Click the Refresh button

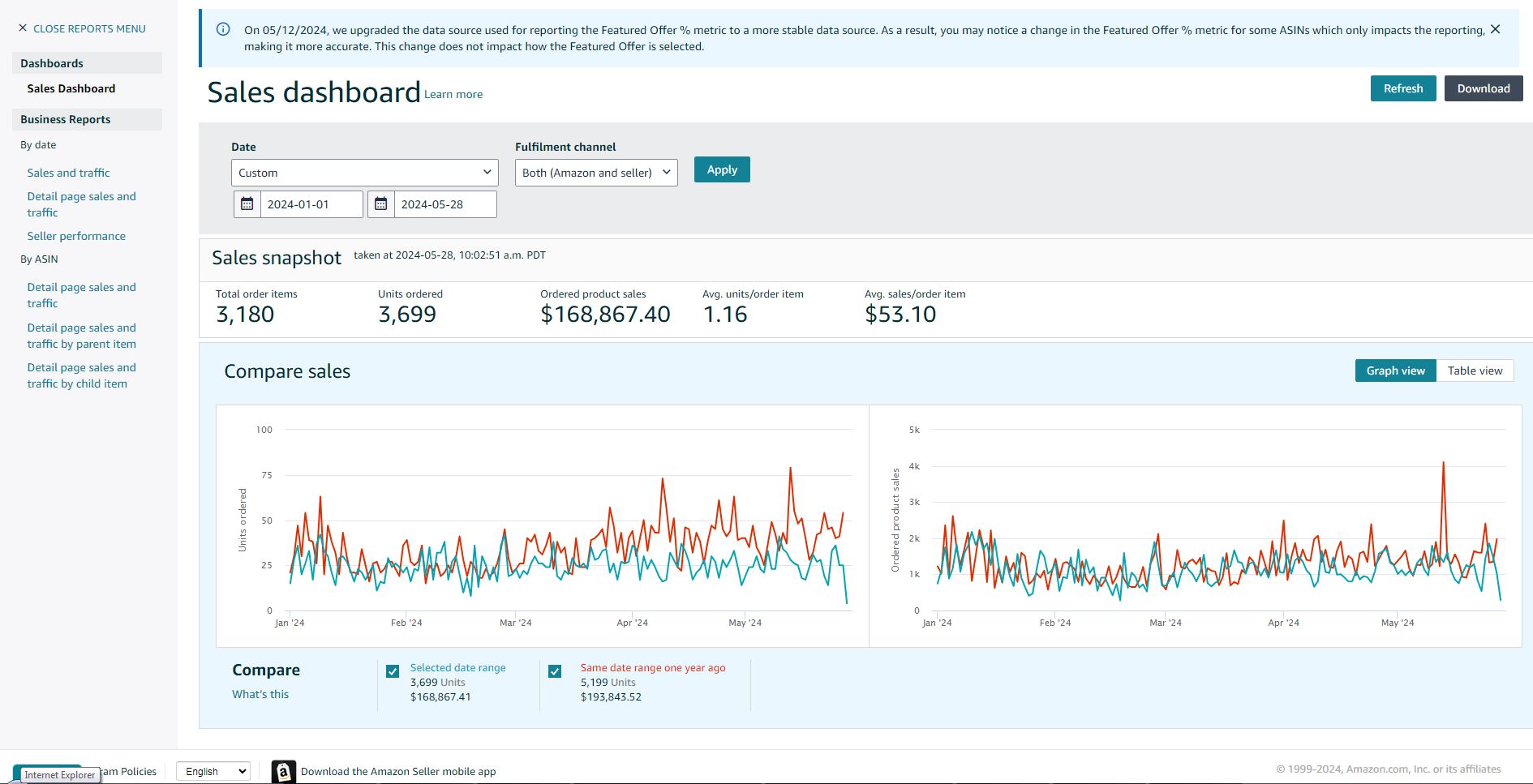click(x=1403, y=88)
